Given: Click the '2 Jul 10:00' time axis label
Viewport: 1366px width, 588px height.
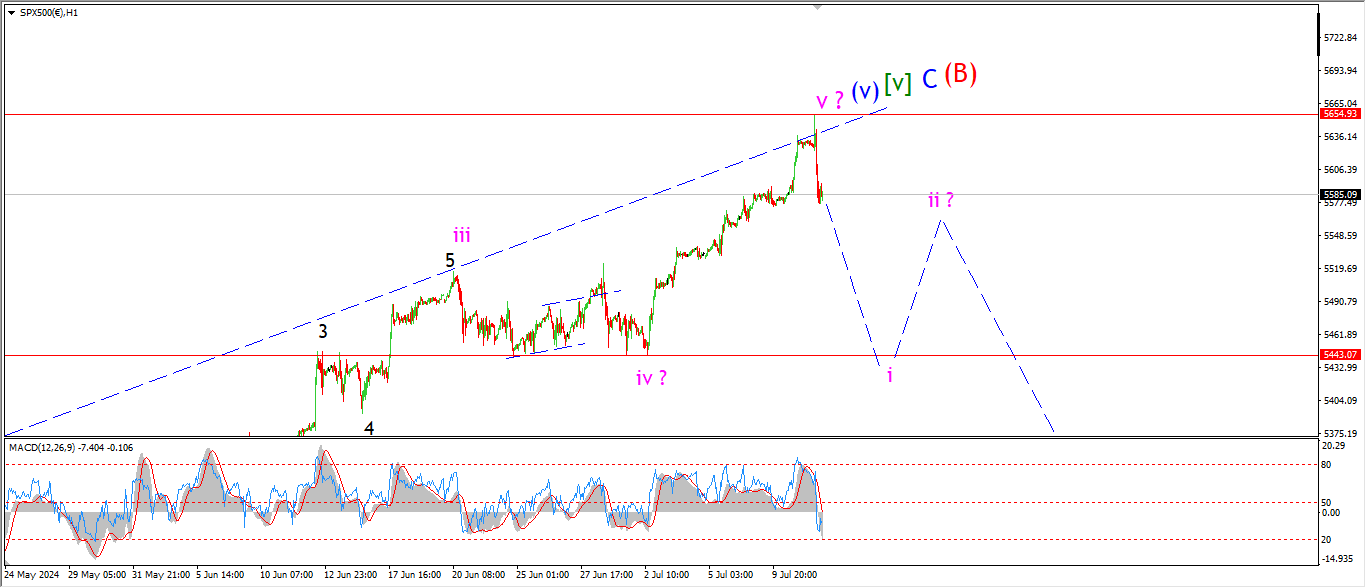Looking at the screenshot, I should click(x=665, y=575).
